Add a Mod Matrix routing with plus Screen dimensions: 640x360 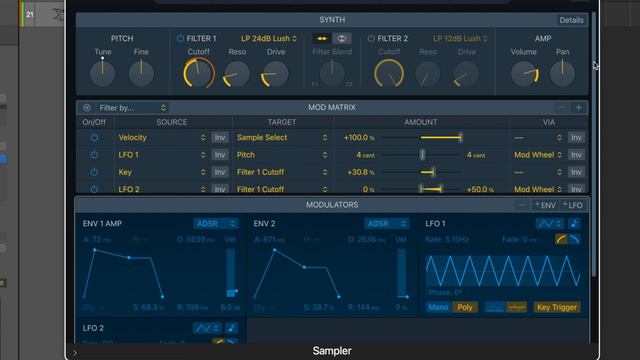pos(579,108)
